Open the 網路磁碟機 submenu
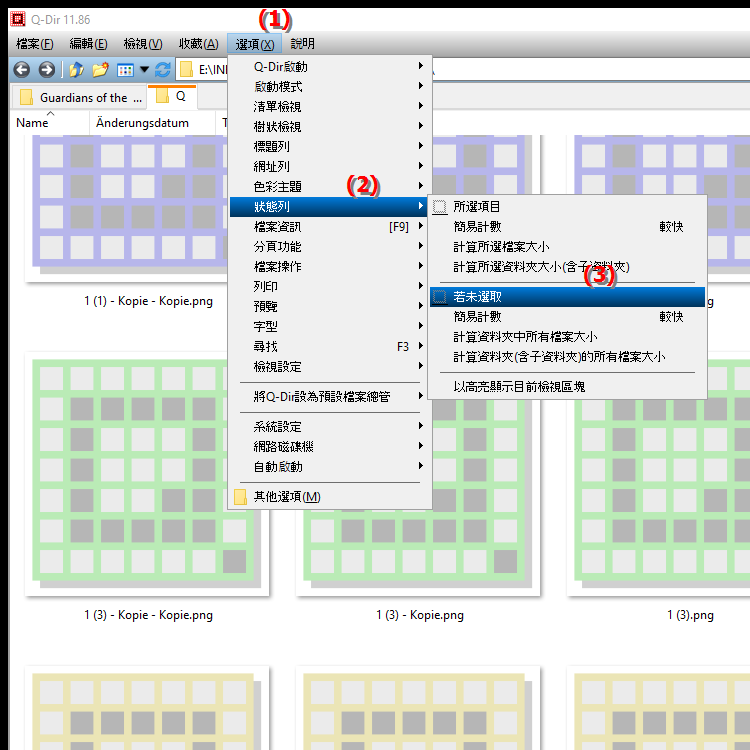 click(330, 447)
